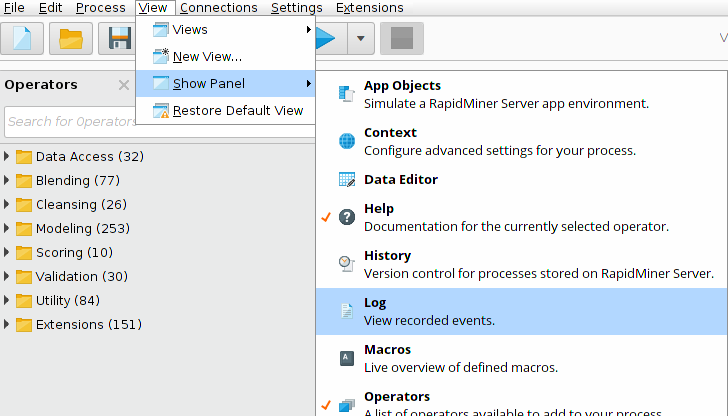Click the Search for Operators field
The image size is (728, 416).
[68, 121]
